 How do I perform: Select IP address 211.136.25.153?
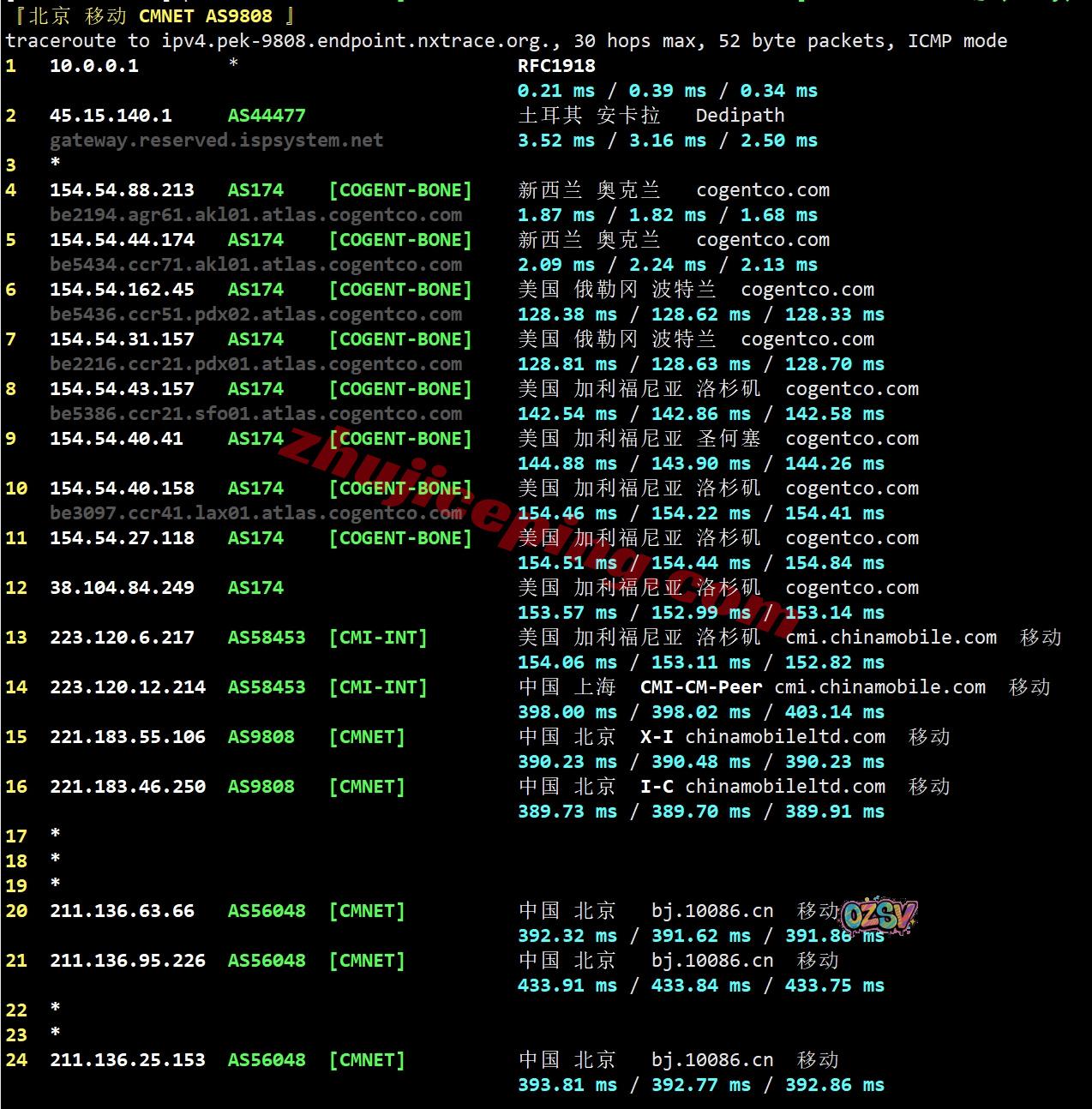127,1060
